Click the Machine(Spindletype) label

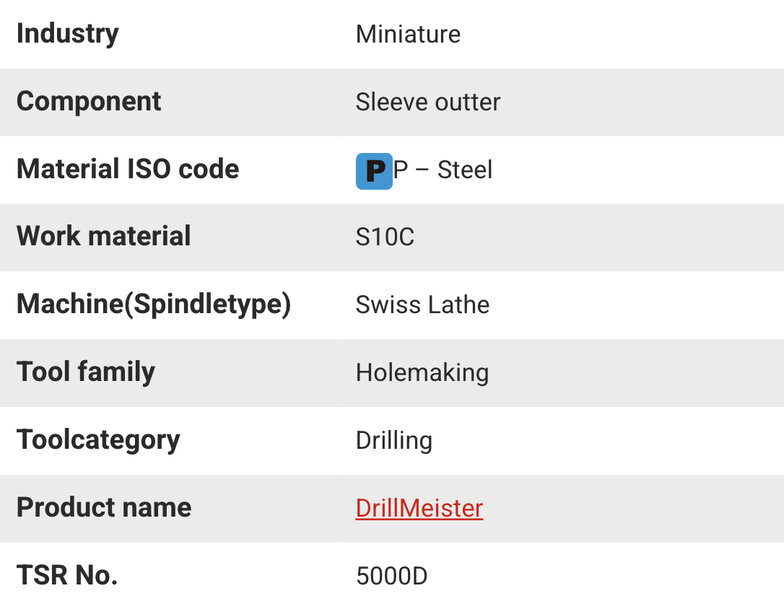pos(154,304)
